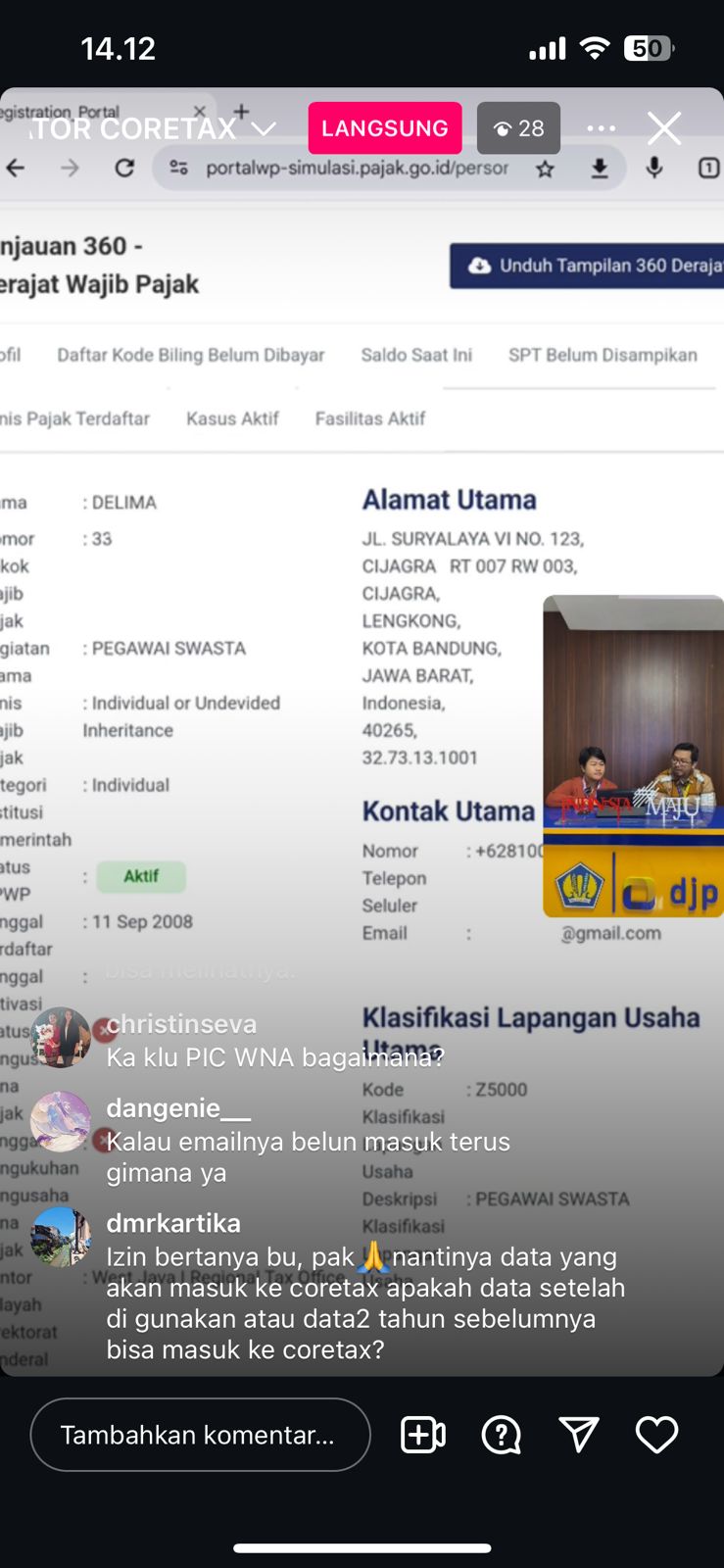724x1568 pixels.
Task: Open the Saldo Saat Ini tab
Action: click(415, 355)
